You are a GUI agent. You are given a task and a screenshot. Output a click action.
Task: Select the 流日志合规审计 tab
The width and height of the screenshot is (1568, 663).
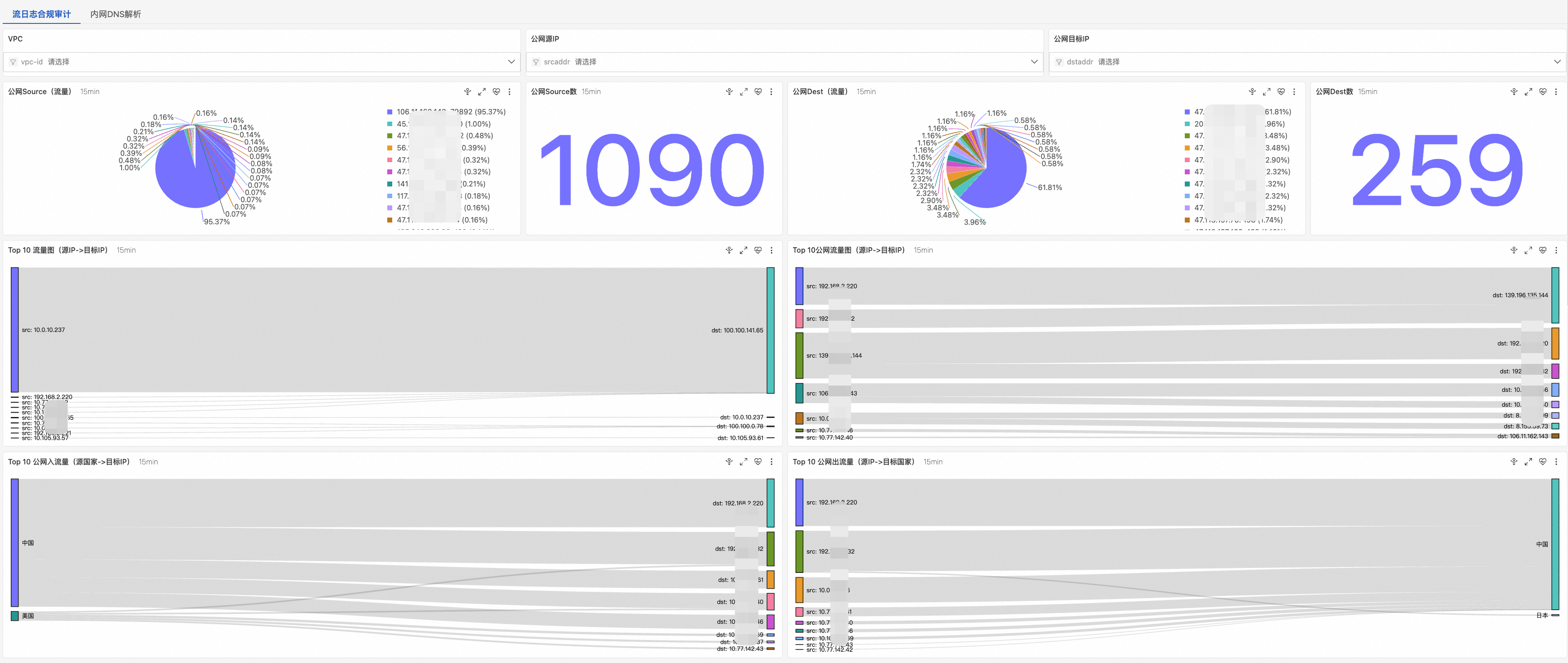41,14
